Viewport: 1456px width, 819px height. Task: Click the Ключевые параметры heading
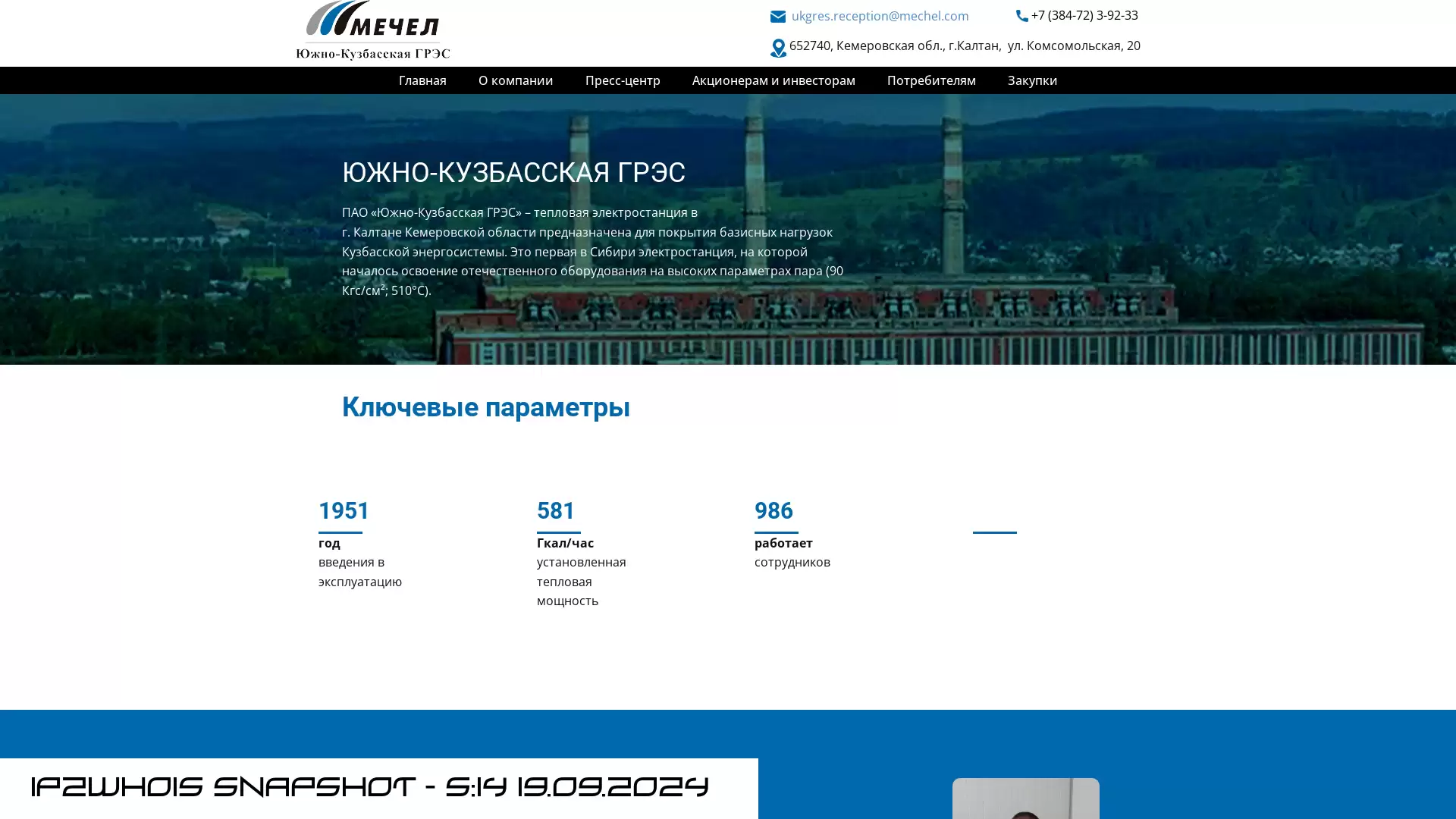[x=485, y=407]
